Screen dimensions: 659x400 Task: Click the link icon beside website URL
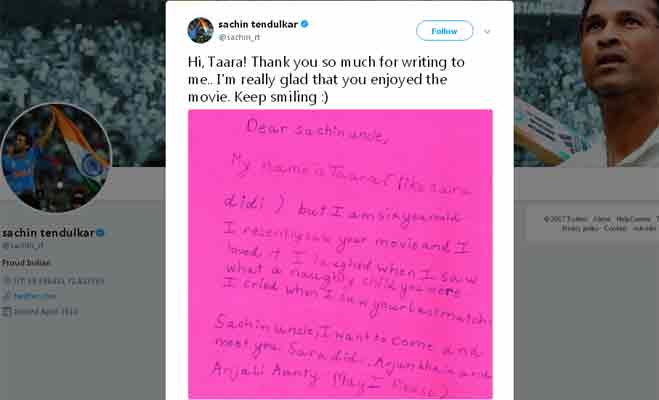pyautogui.click(x=6, y=296)
